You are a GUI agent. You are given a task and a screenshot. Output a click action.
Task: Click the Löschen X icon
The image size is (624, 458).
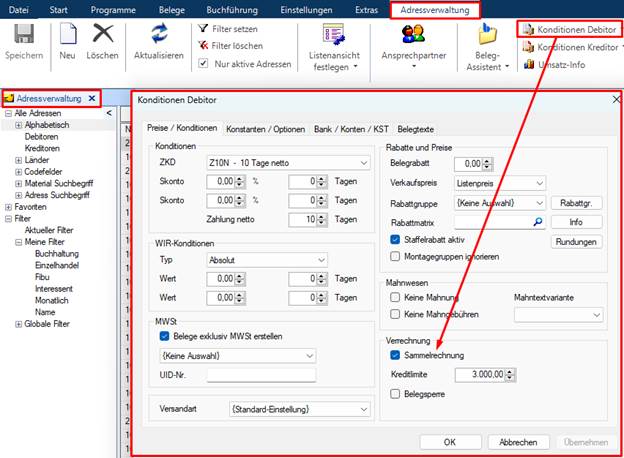click(x=103, y=33)
